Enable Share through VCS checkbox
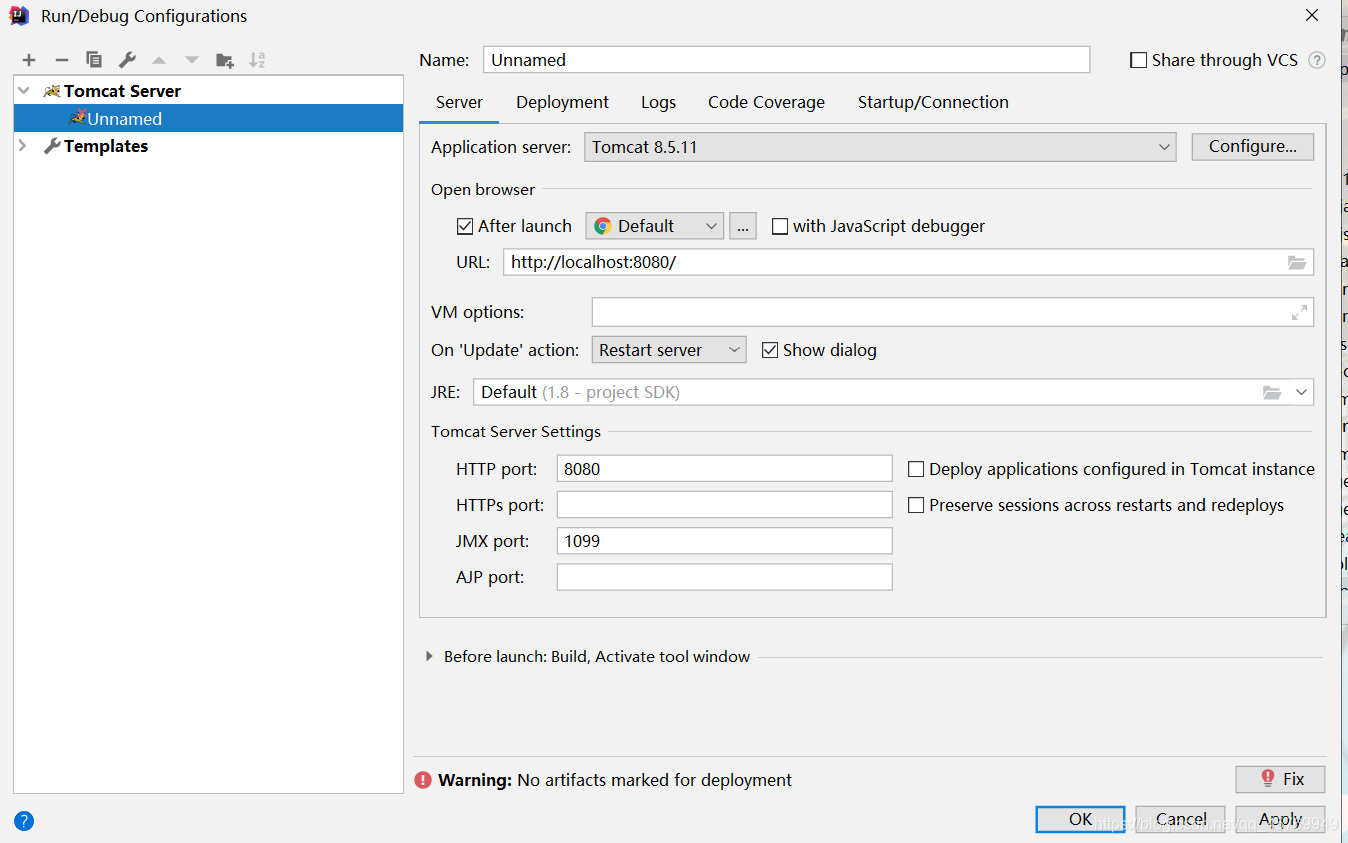Viewport: 1348px width, 843px height. (x=1138, y=60)
